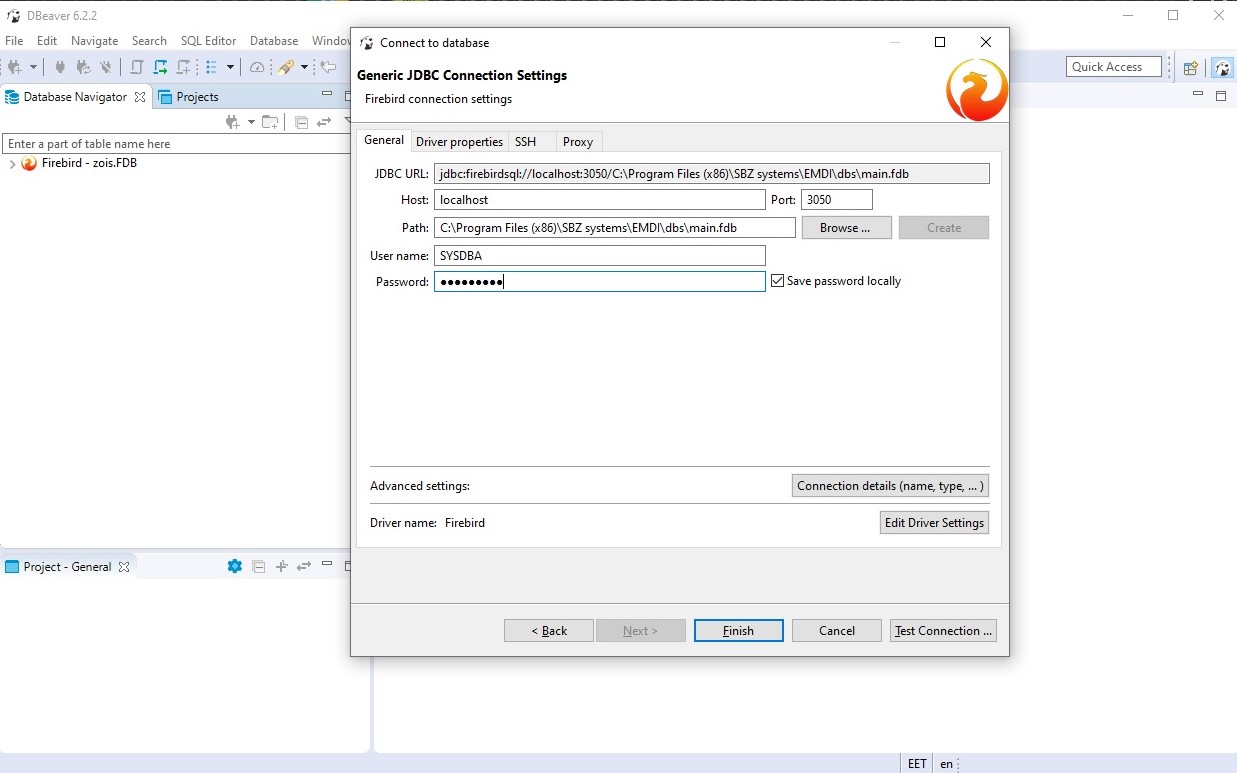
Task: Open the File menu
Action: click(14, 41)
